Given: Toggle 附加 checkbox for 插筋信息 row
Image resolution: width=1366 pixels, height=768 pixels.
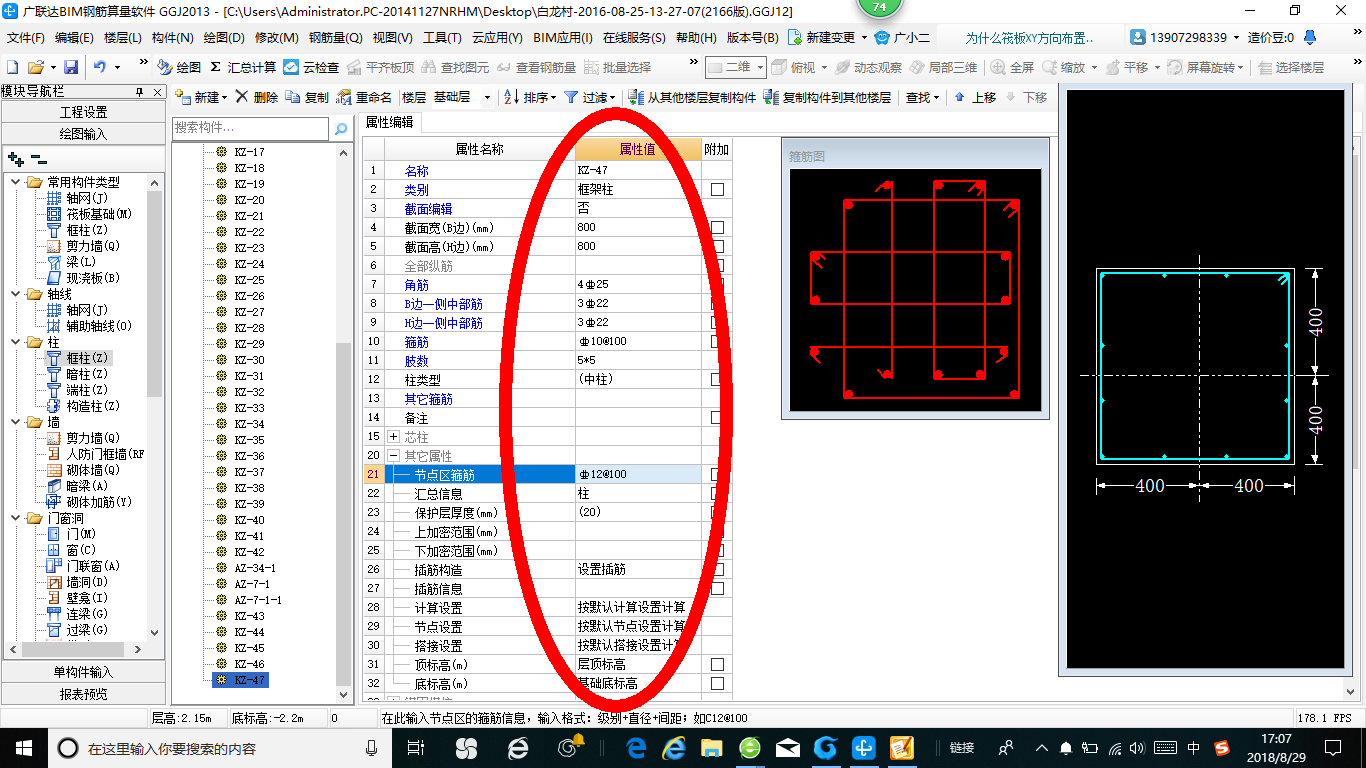Looking at the screenshot, I should [717, 589].
